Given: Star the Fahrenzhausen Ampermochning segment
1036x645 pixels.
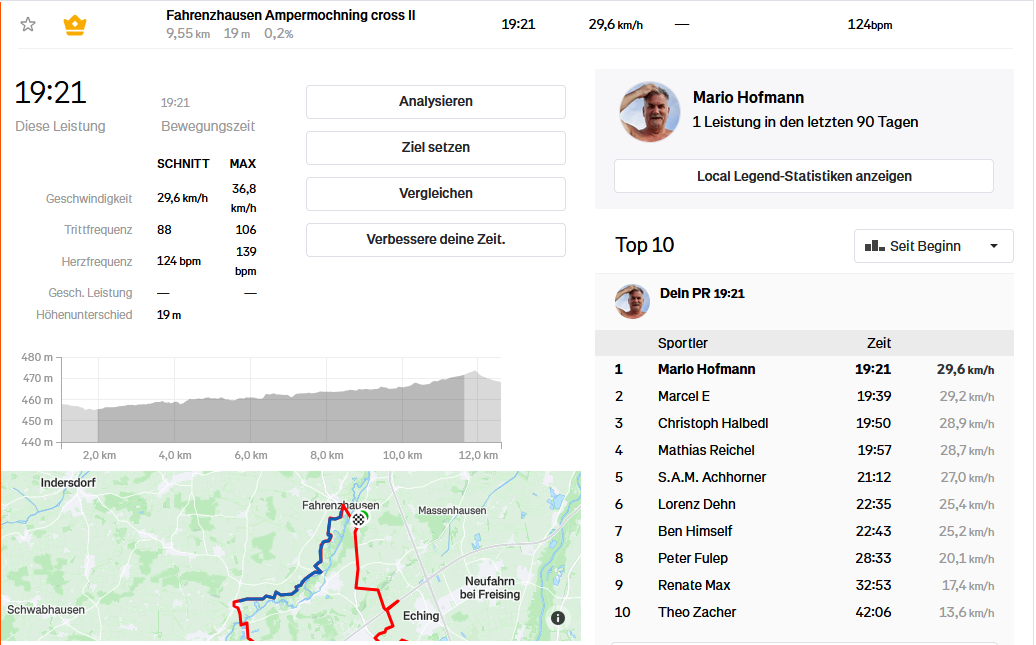Looking at the screenshot, I should [28, 25].
